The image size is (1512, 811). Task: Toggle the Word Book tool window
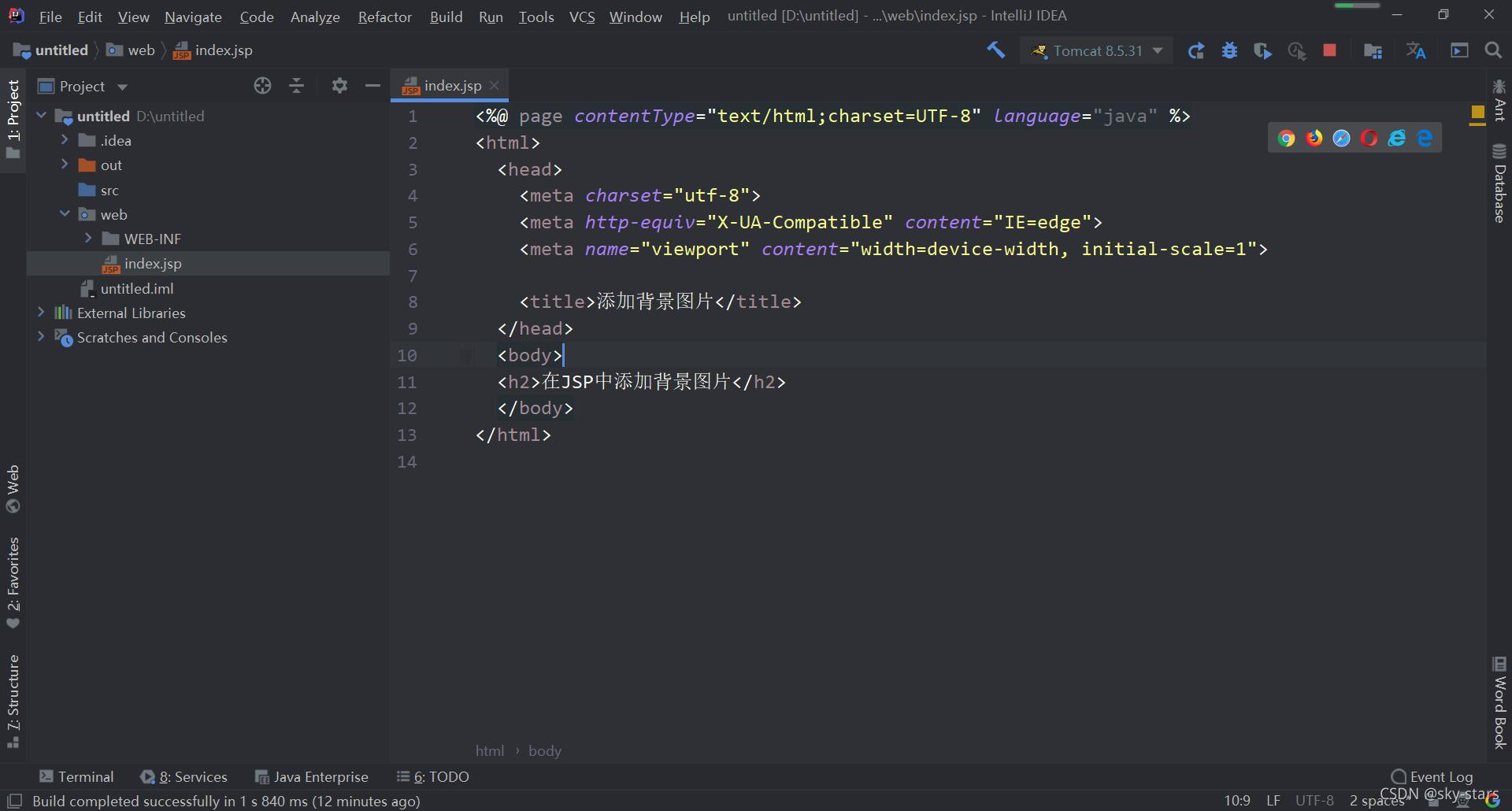click(x=1499, y=702)
